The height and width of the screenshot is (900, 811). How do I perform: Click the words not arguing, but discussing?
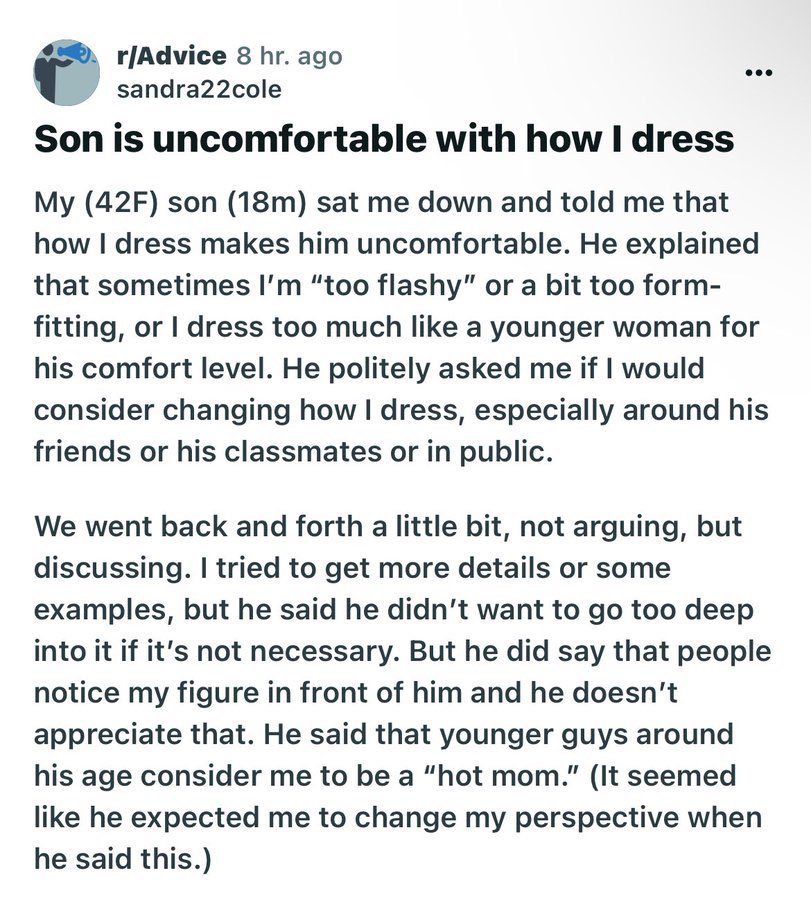click(x=388, y=547)
